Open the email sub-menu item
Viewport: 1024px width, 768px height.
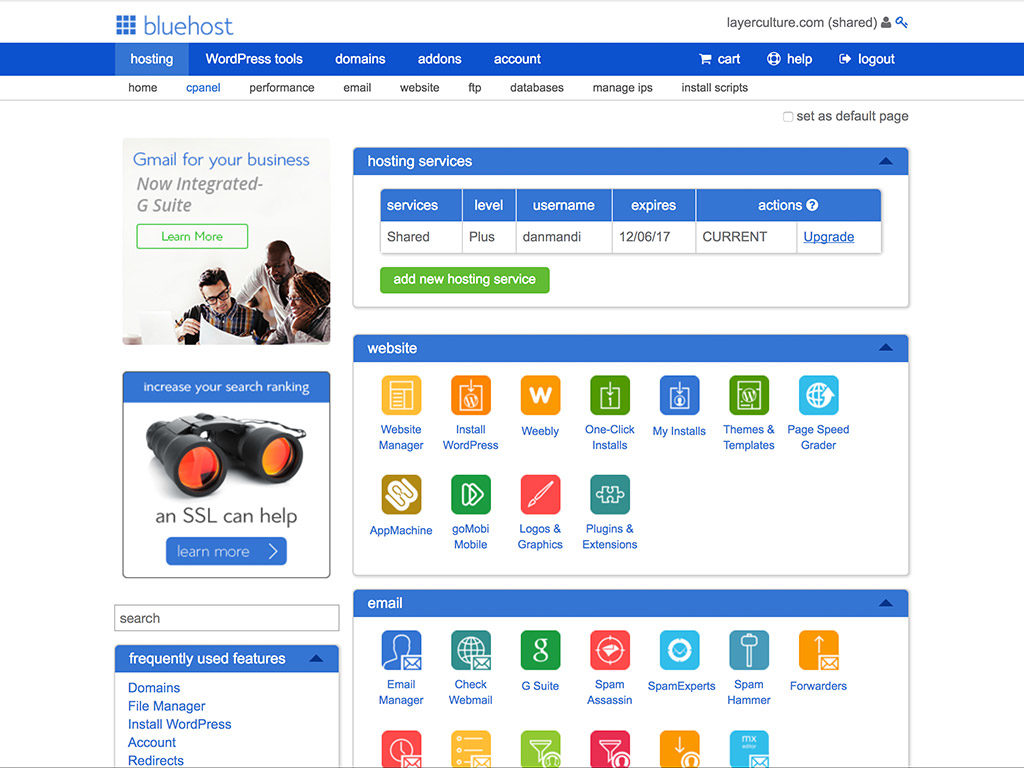(357, 88)
